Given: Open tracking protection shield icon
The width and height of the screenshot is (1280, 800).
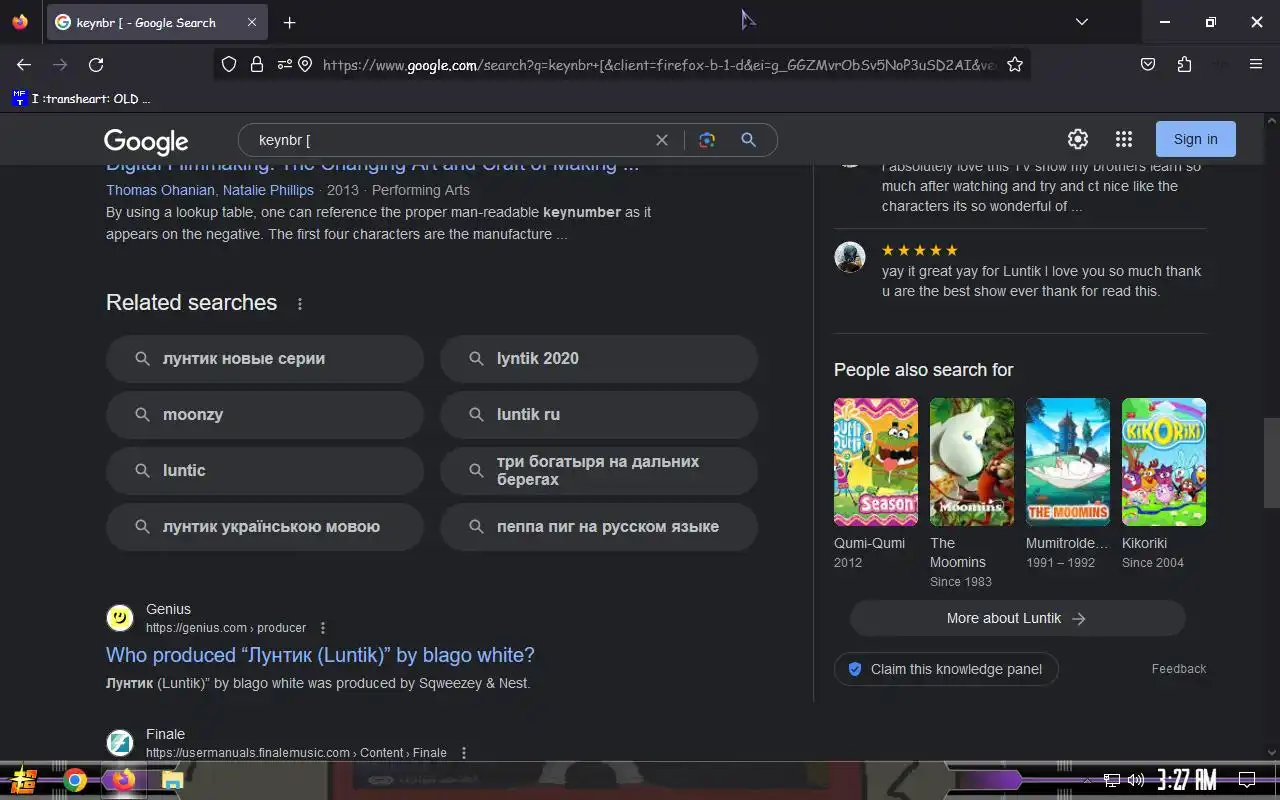Looking at the screenshot, I should (229, 64).
